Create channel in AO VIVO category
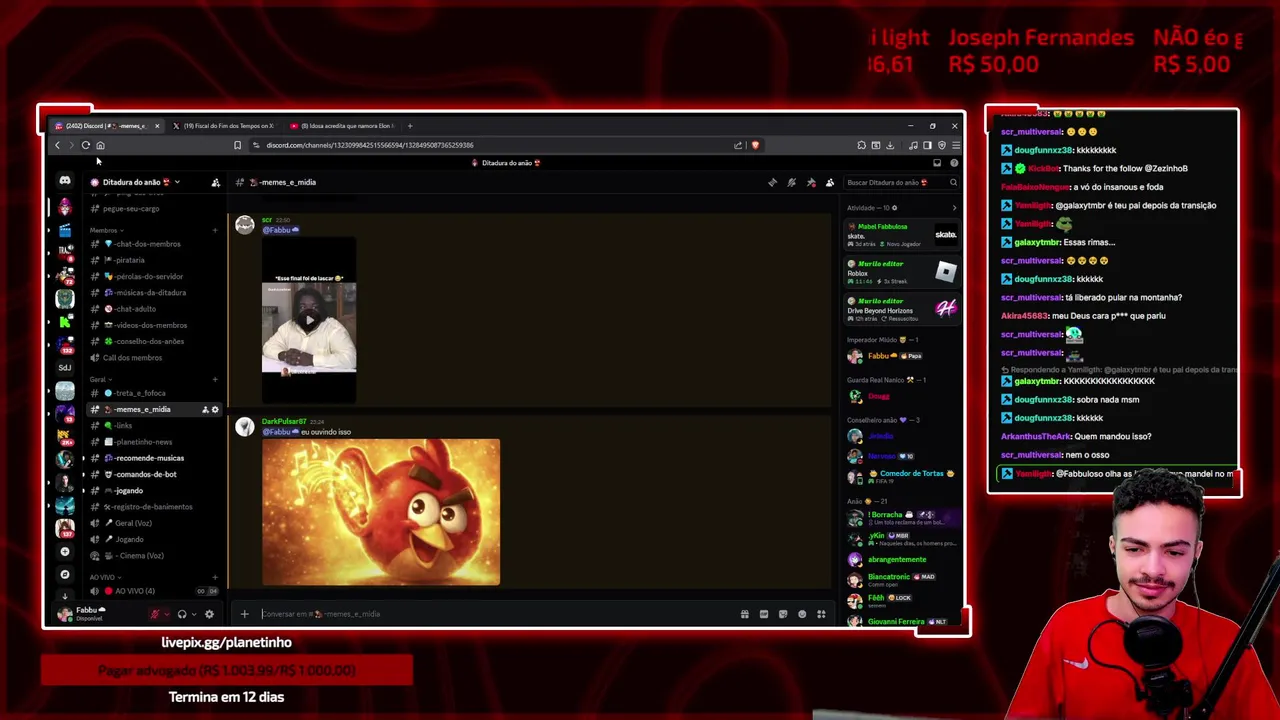Screen dimensions: 1280x720 pyautogui.click(x=215, y=577)
